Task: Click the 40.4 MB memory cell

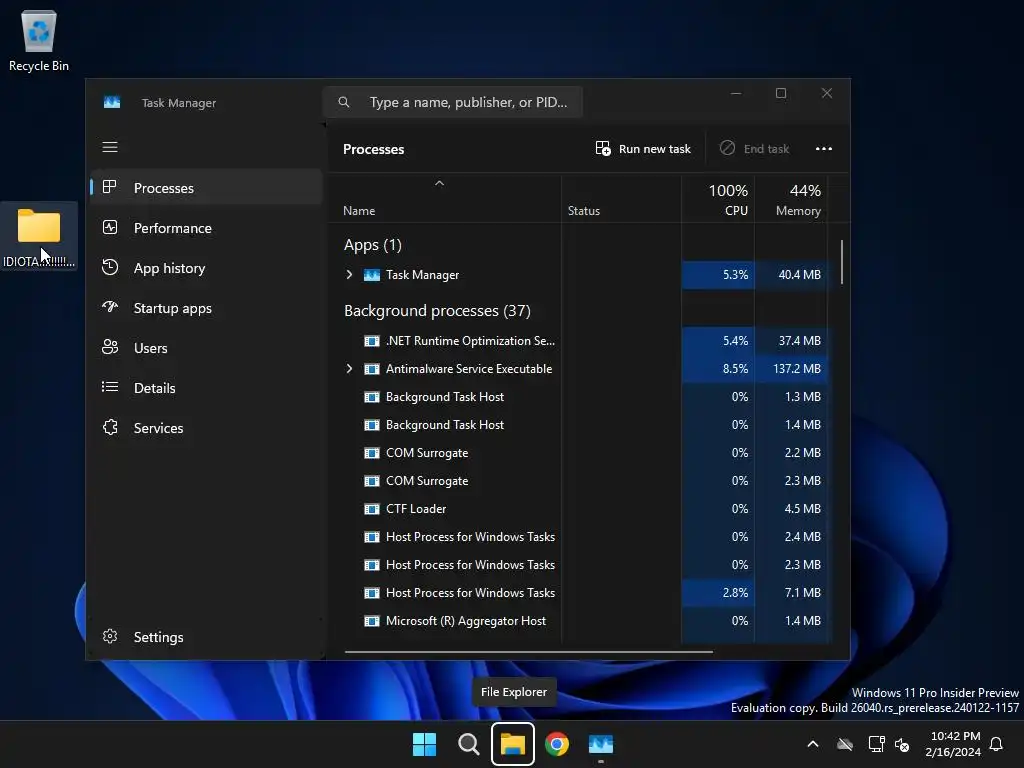Action: (x=791, y=275)
